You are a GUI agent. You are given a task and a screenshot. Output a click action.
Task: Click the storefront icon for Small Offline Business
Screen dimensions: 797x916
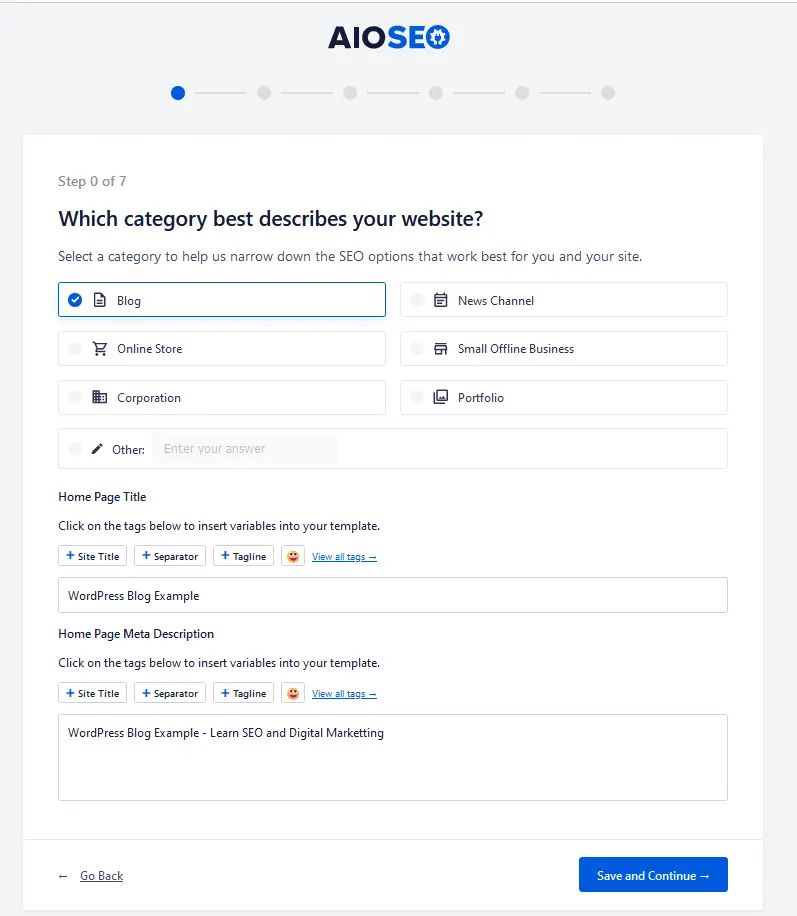pyautogui.click(x=441, y=349)
